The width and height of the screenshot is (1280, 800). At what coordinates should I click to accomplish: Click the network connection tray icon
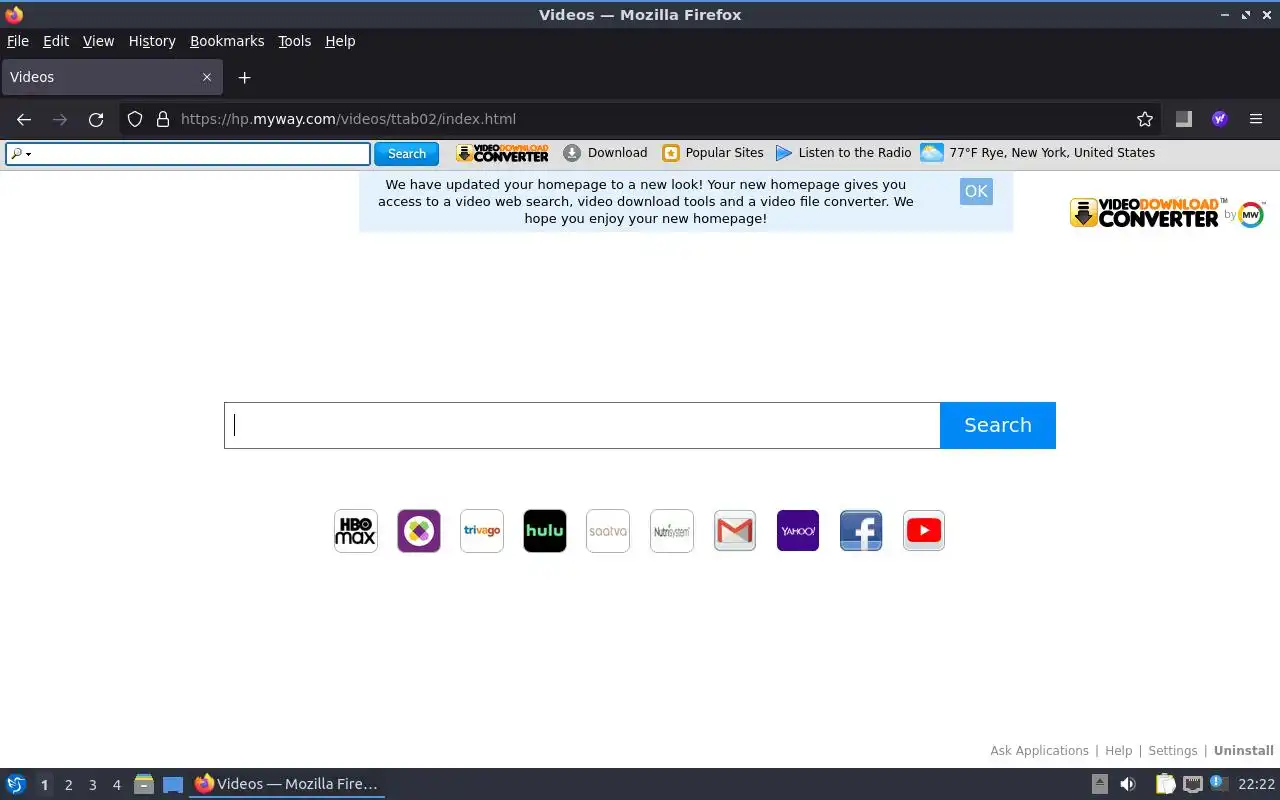tap(1192, 785)
